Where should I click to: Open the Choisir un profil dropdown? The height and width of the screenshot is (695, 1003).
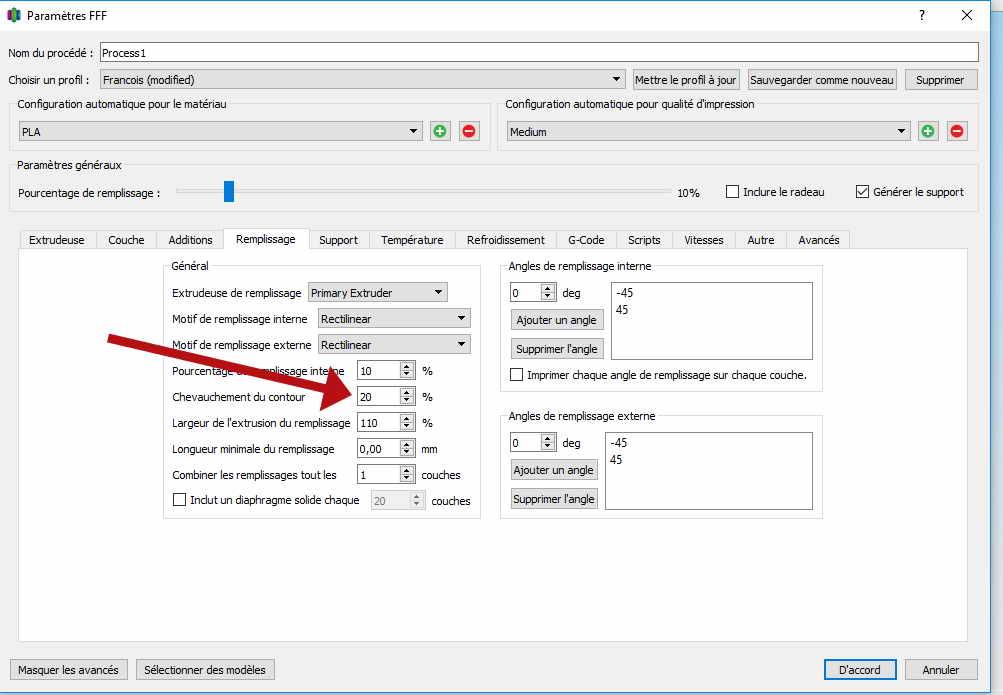363,80
